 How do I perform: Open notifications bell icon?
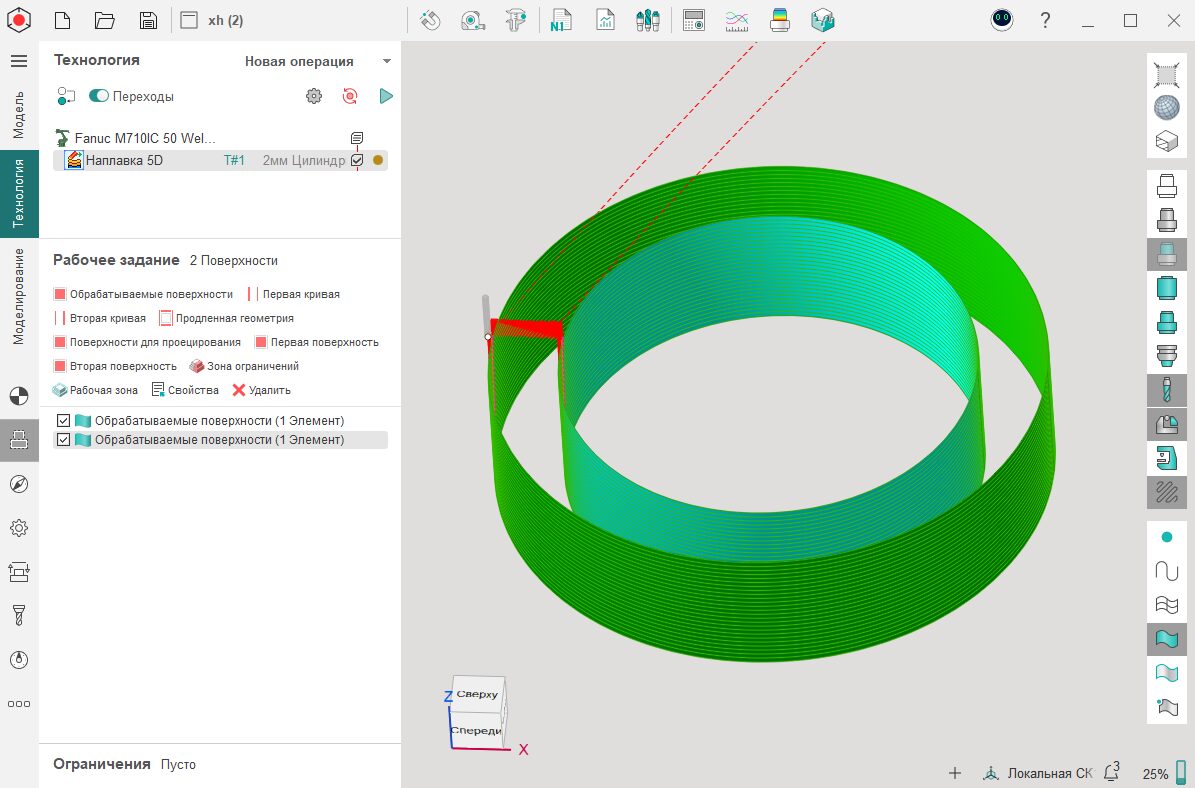(x=1110, y=773)
